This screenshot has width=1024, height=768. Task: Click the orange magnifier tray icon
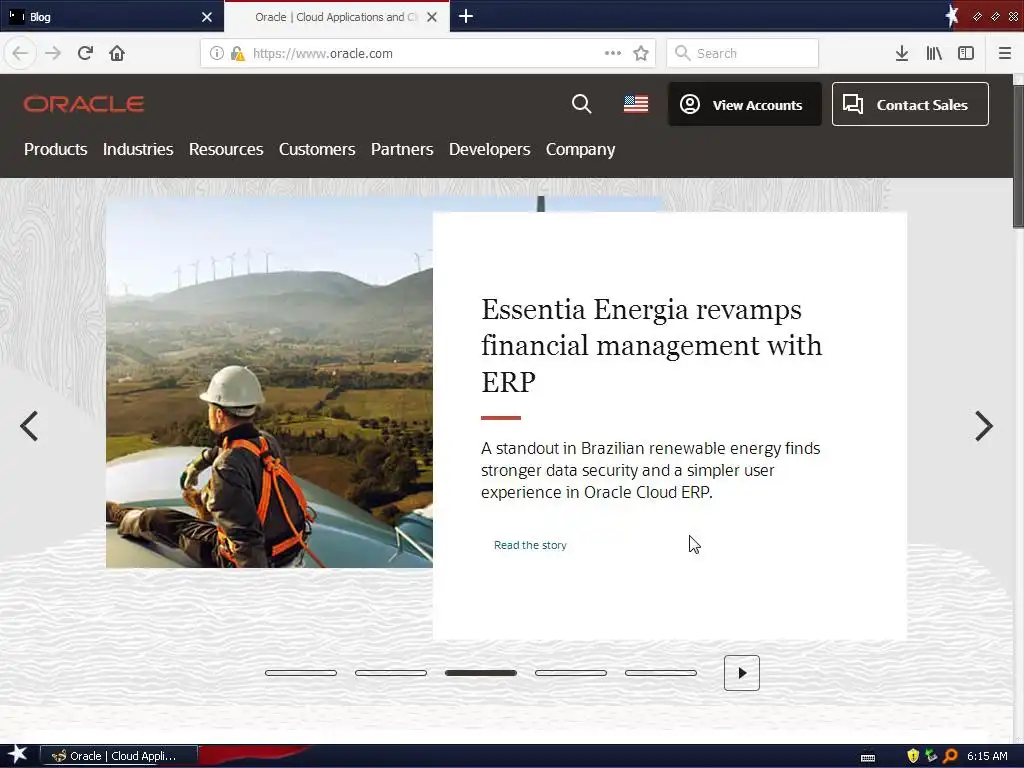point(950,756)
